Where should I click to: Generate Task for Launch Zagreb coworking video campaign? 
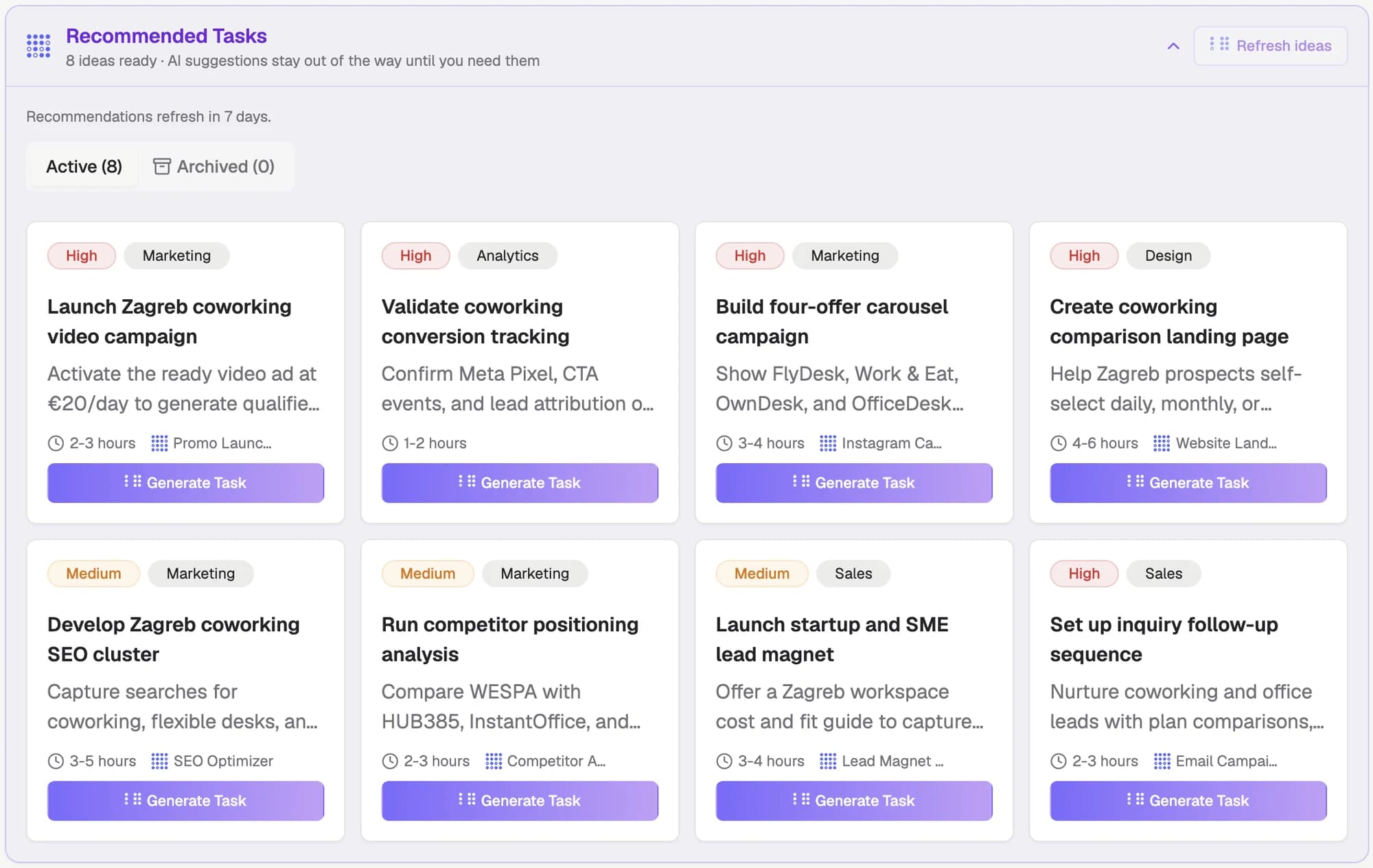185,482
